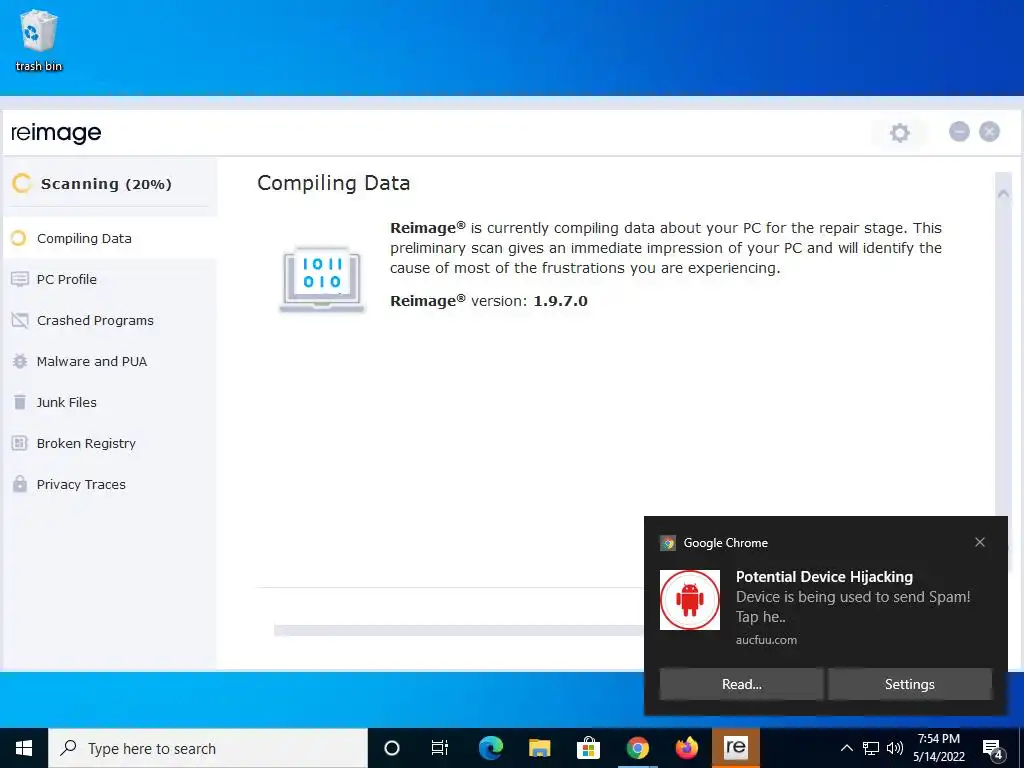Click the Scanning spinner icon

[22, 184]
